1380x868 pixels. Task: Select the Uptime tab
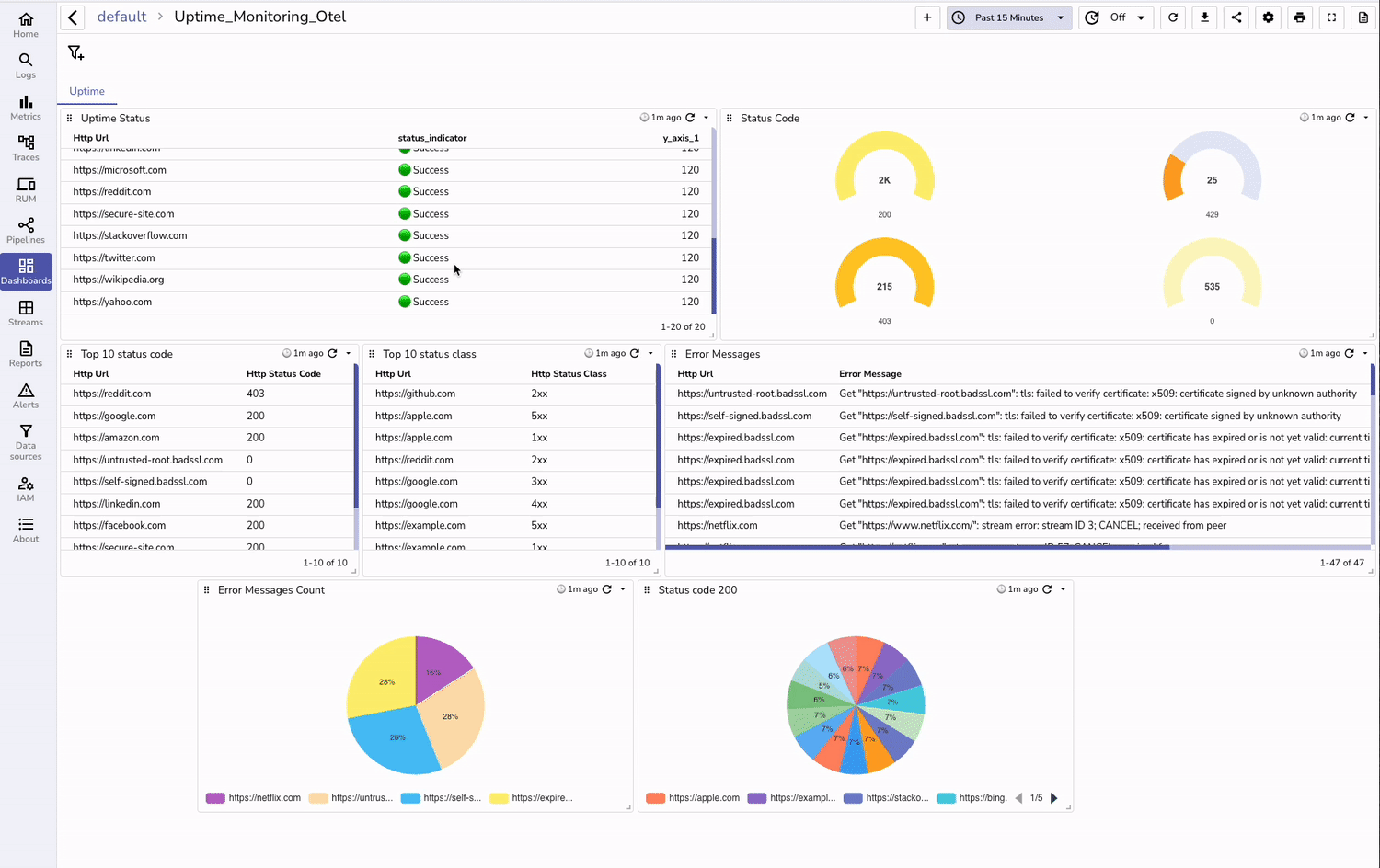click(86, 91)
